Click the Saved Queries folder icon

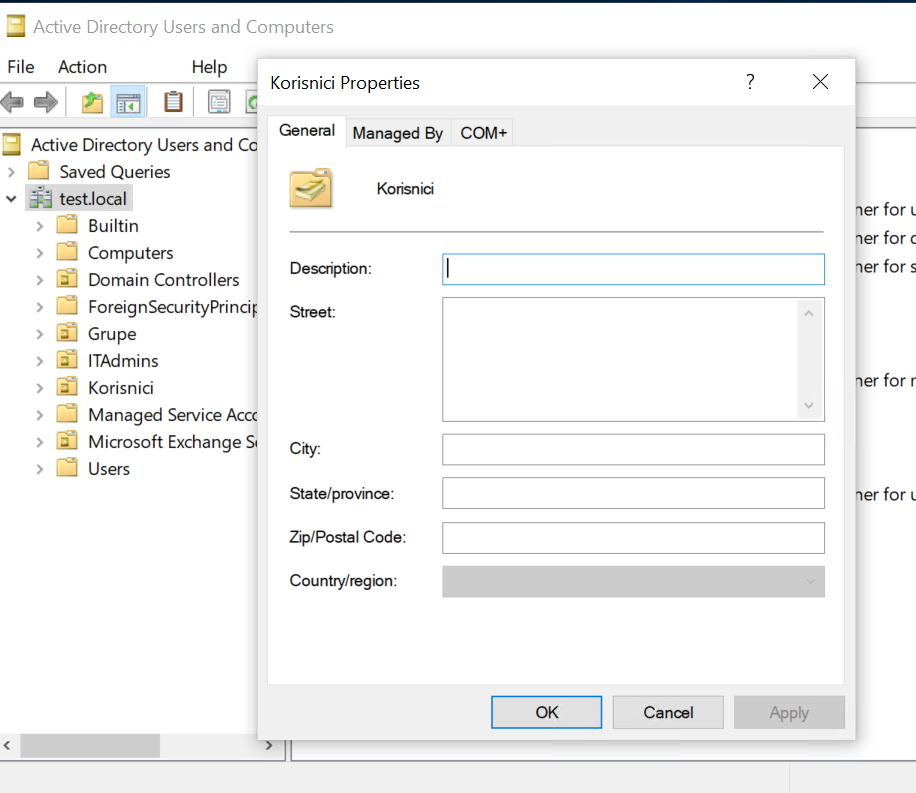(x=39, y=171)
